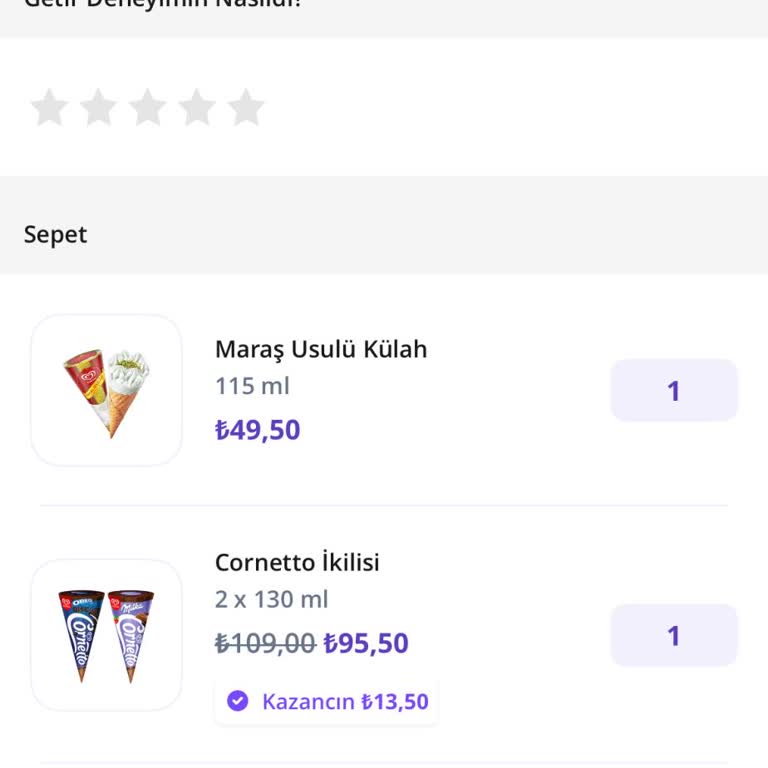Tap the Sepet section header
This screenshot has height=768, width=768.
[x=56, y=234]
